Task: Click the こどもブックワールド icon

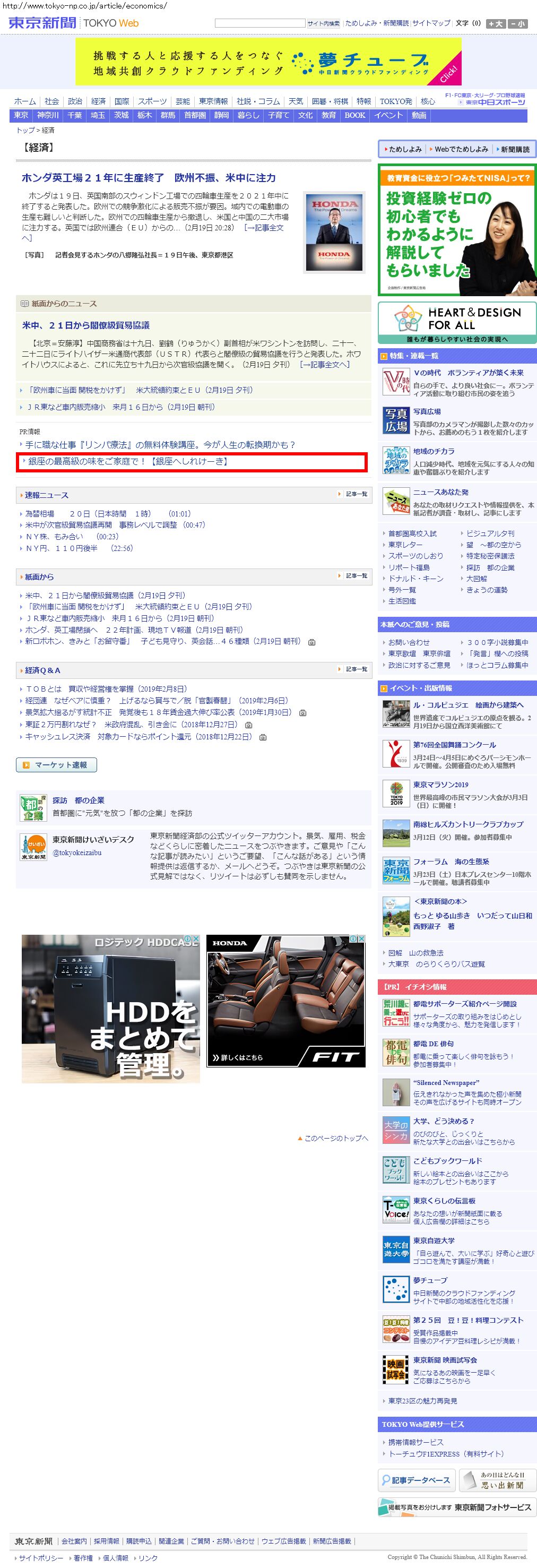Action: pos(396,1170)
